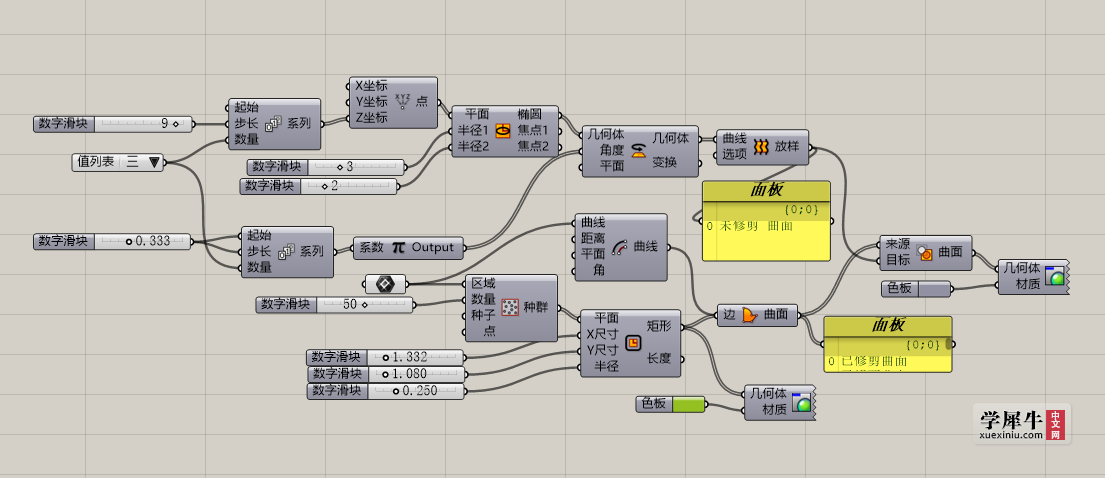Click the 距离 input of the offset component

593,238
